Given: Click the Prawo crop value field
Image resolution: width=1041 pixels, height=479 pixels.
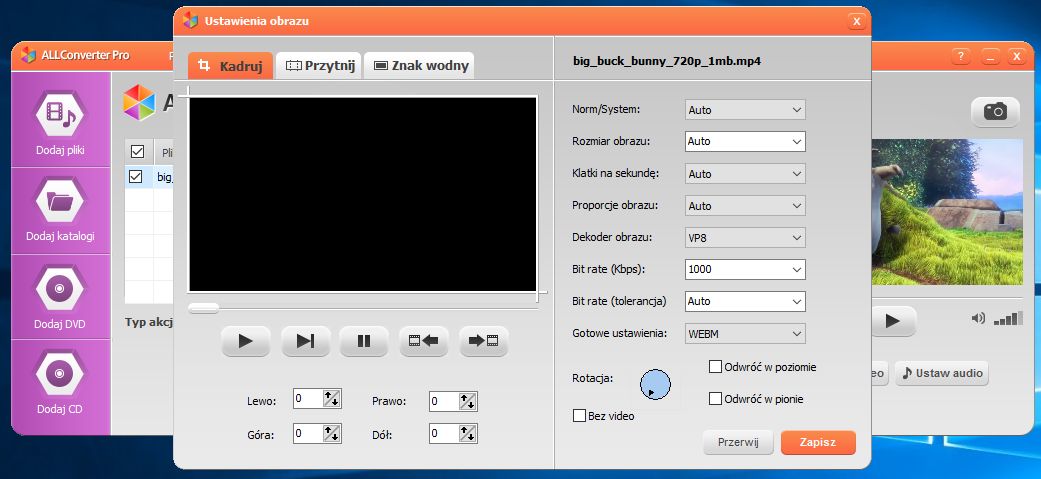Looking at the screenshot, I should click(x=444, y=401).
